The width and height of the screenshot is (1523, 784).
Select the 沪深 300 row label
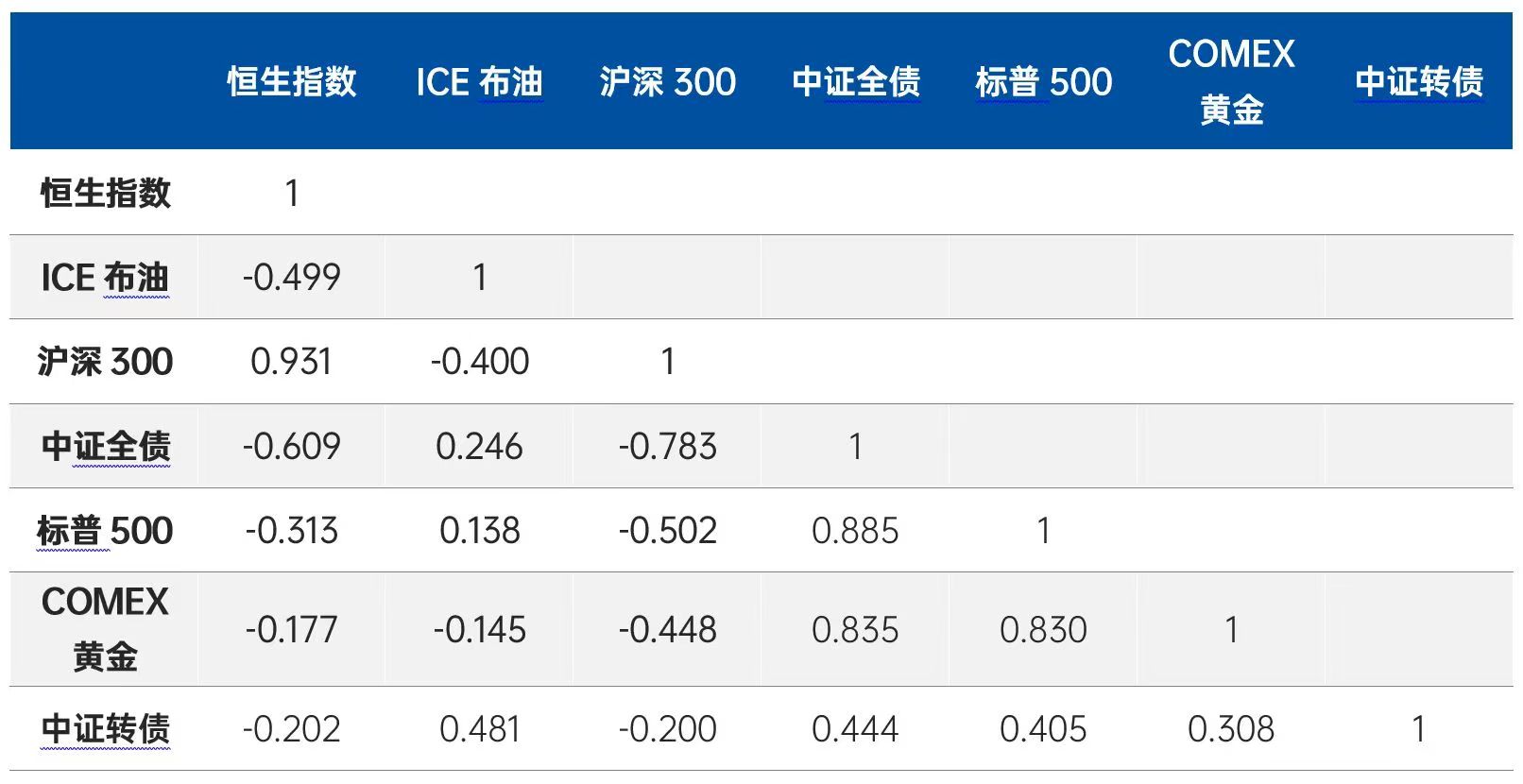pyautogui.click(x=105, y=362)
